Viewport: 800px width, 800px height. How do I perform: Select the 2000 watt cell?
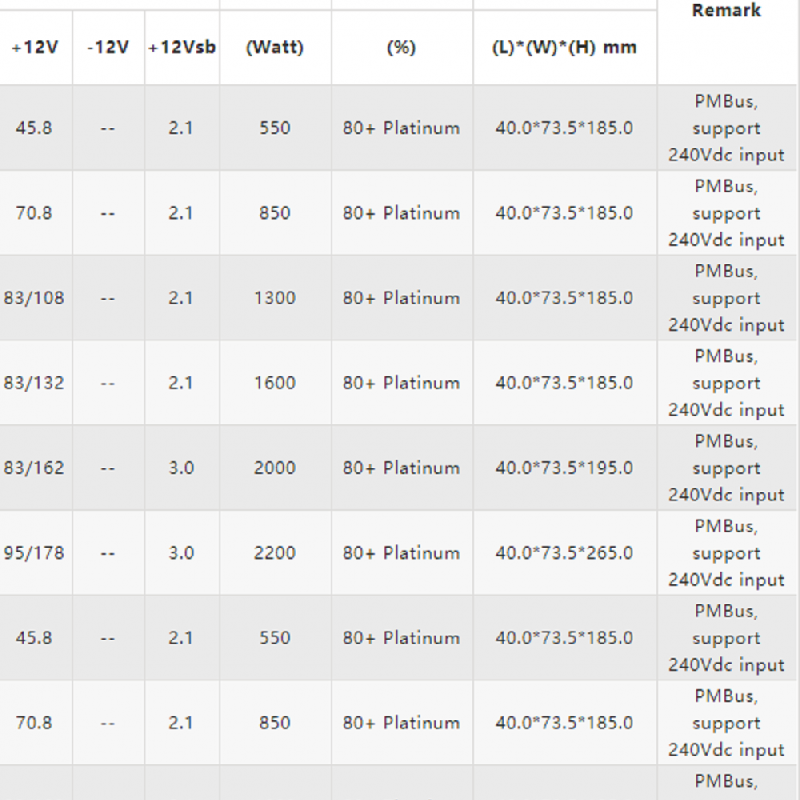274,468
